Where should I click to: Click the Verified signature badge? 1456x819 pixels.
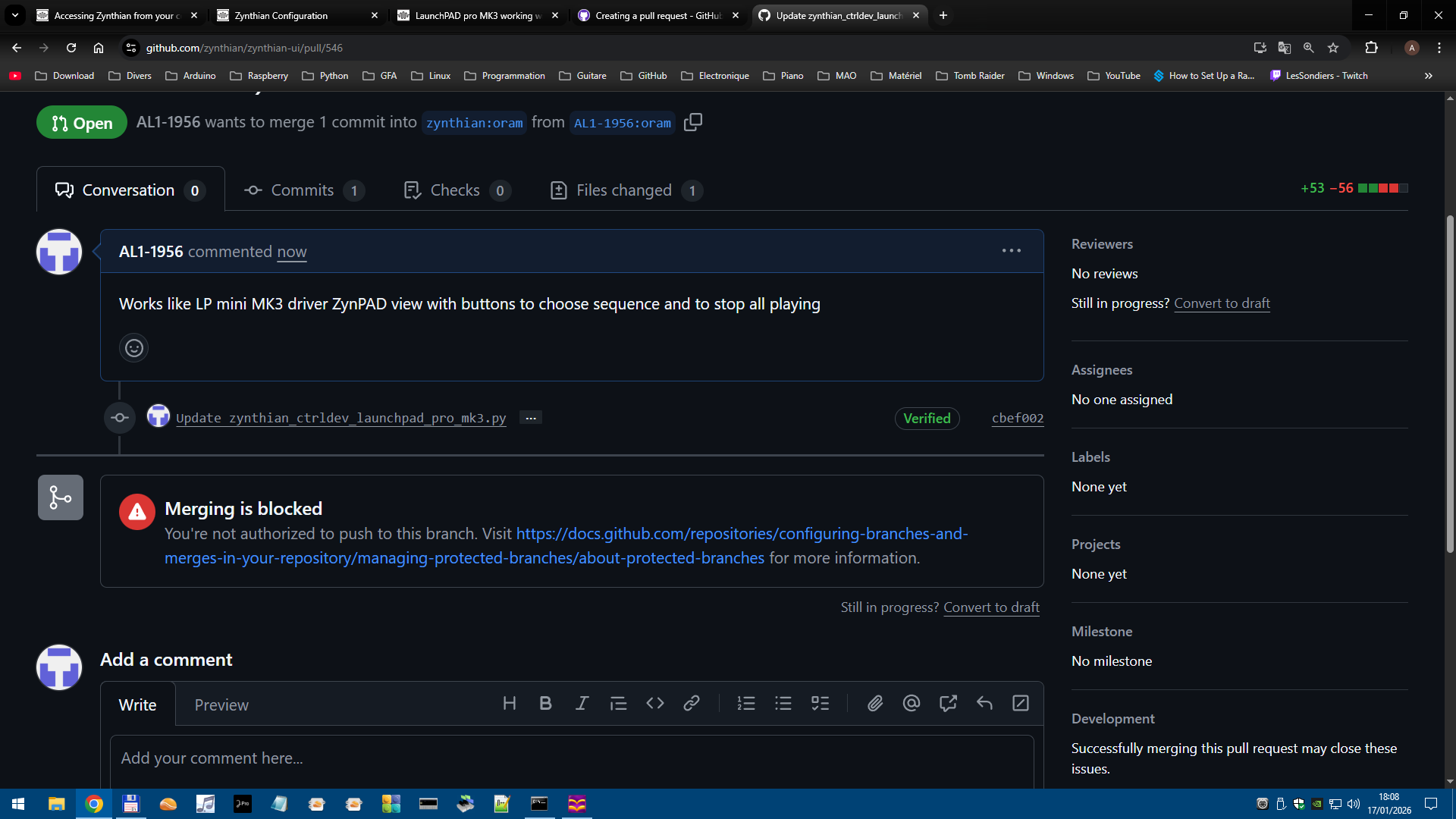pyautogui.click(x=927, y=419)
